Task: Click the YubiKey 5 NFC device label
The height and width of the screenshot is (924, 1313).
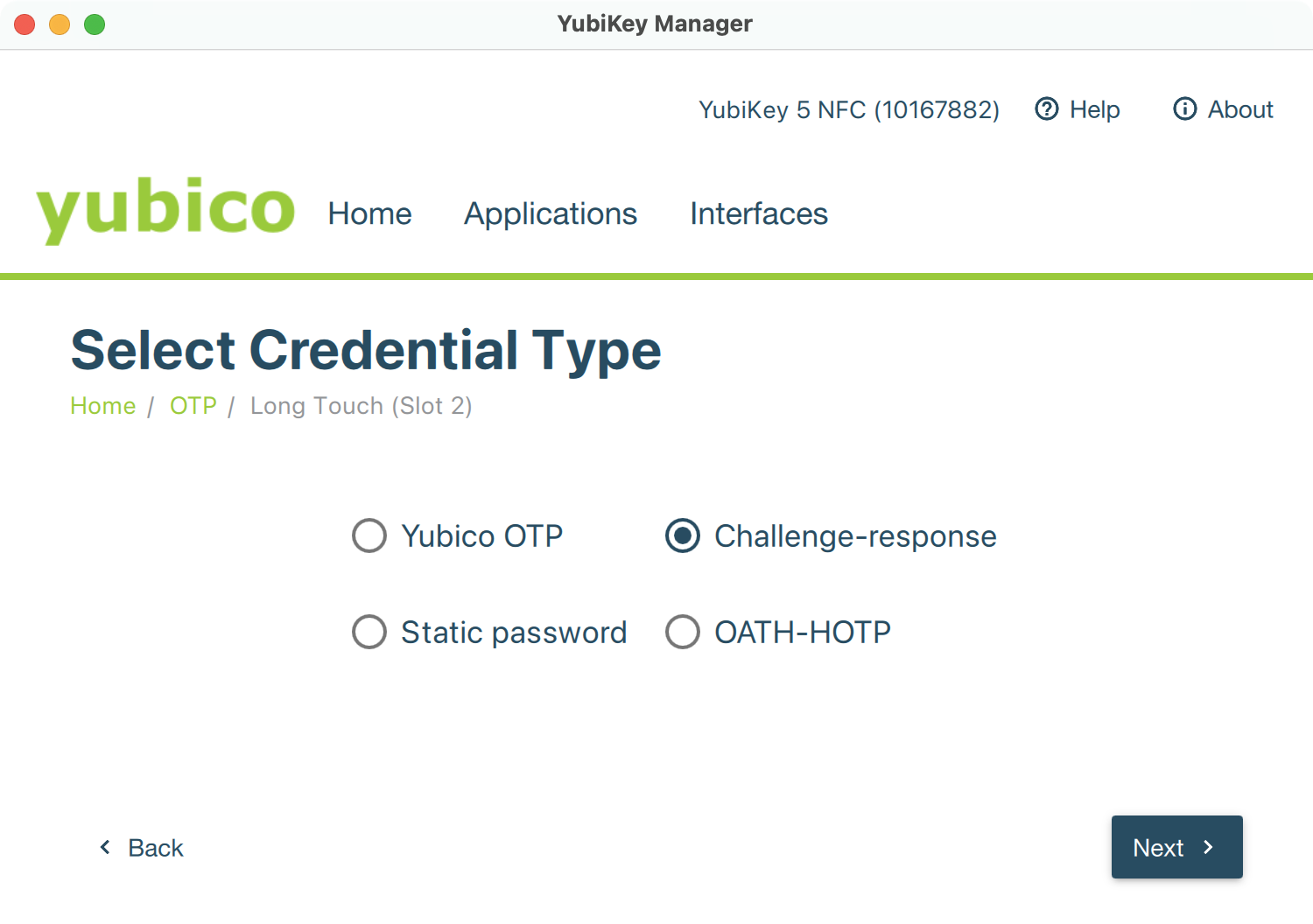Action: 849,109
